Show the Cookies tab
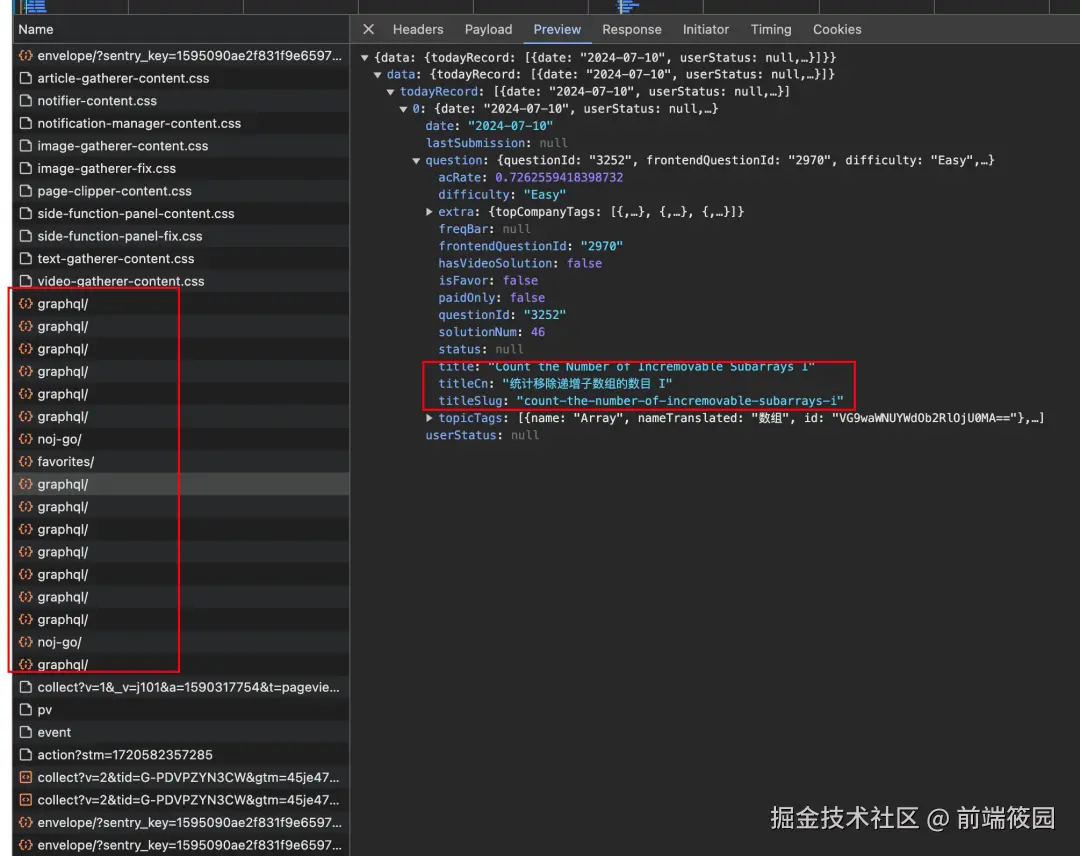 [x=837, y=30]
